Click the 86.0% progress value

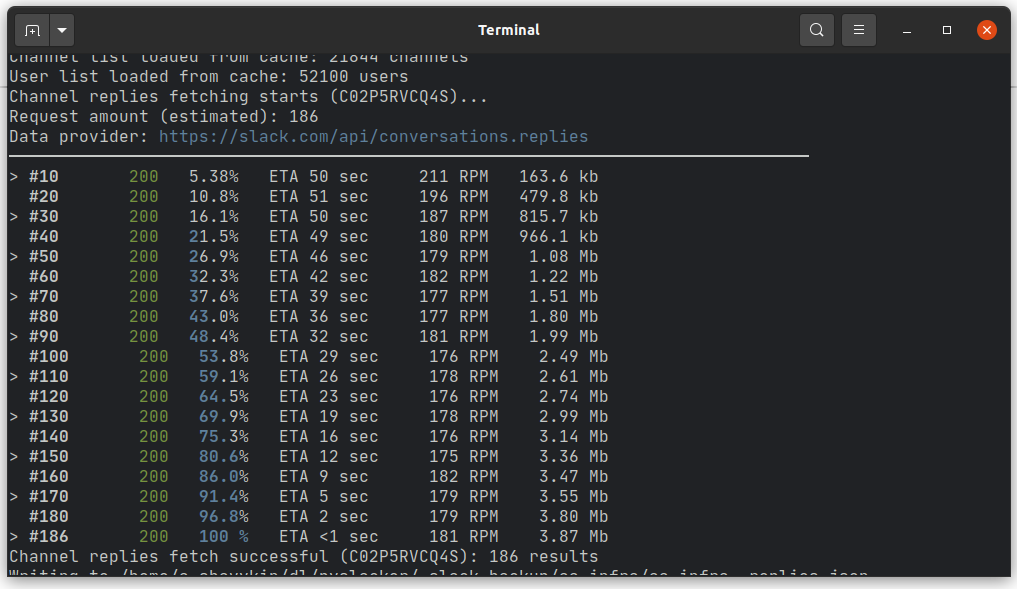[x=224, y=477]
